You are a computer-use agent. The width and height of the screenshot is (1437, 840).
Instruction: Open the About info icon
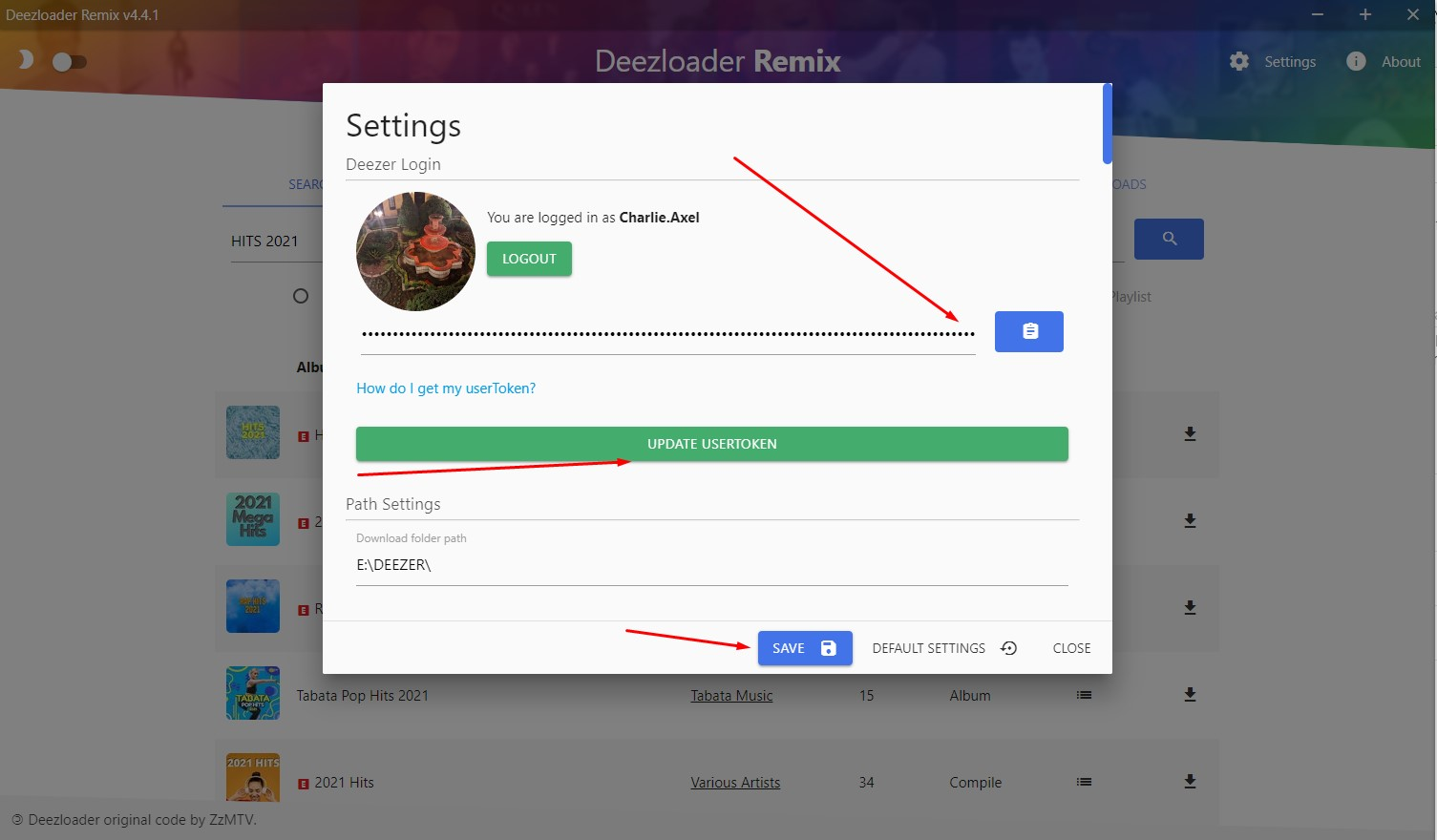click(1356, 61)
